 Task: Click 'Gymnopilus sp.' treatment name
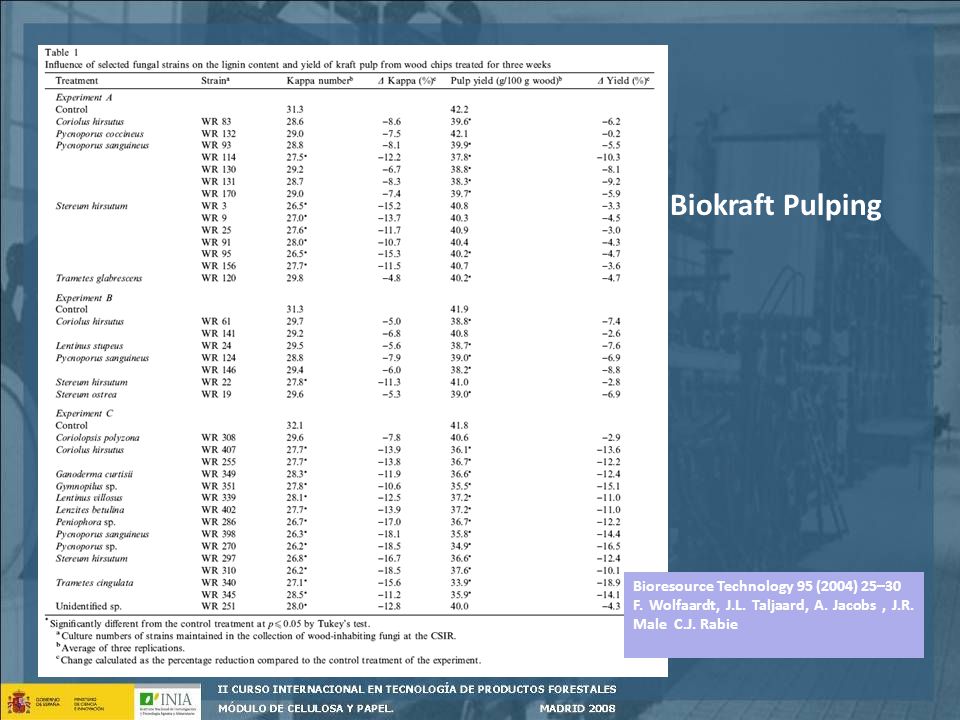click(86, 486)
